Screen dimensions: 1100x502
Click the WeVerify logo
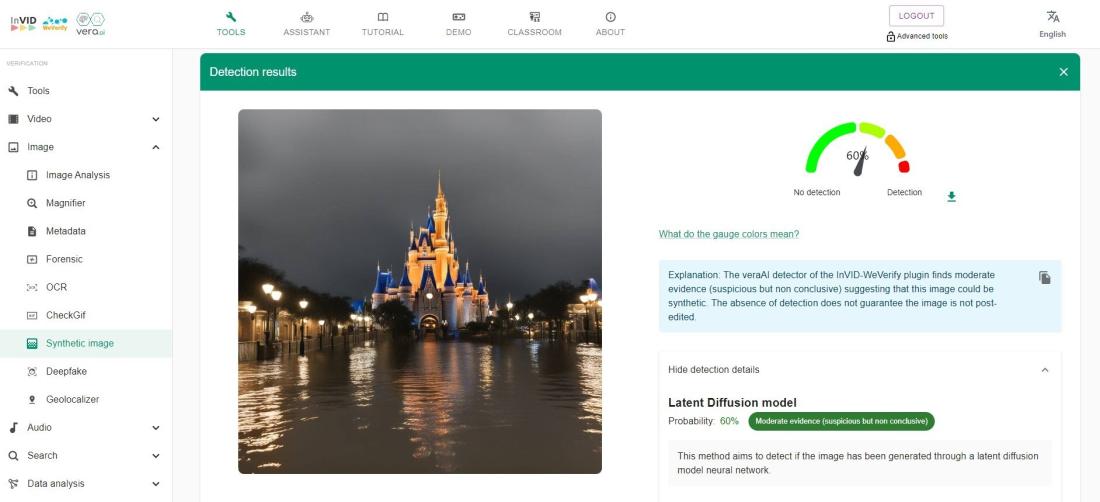(x=55, y=24)
